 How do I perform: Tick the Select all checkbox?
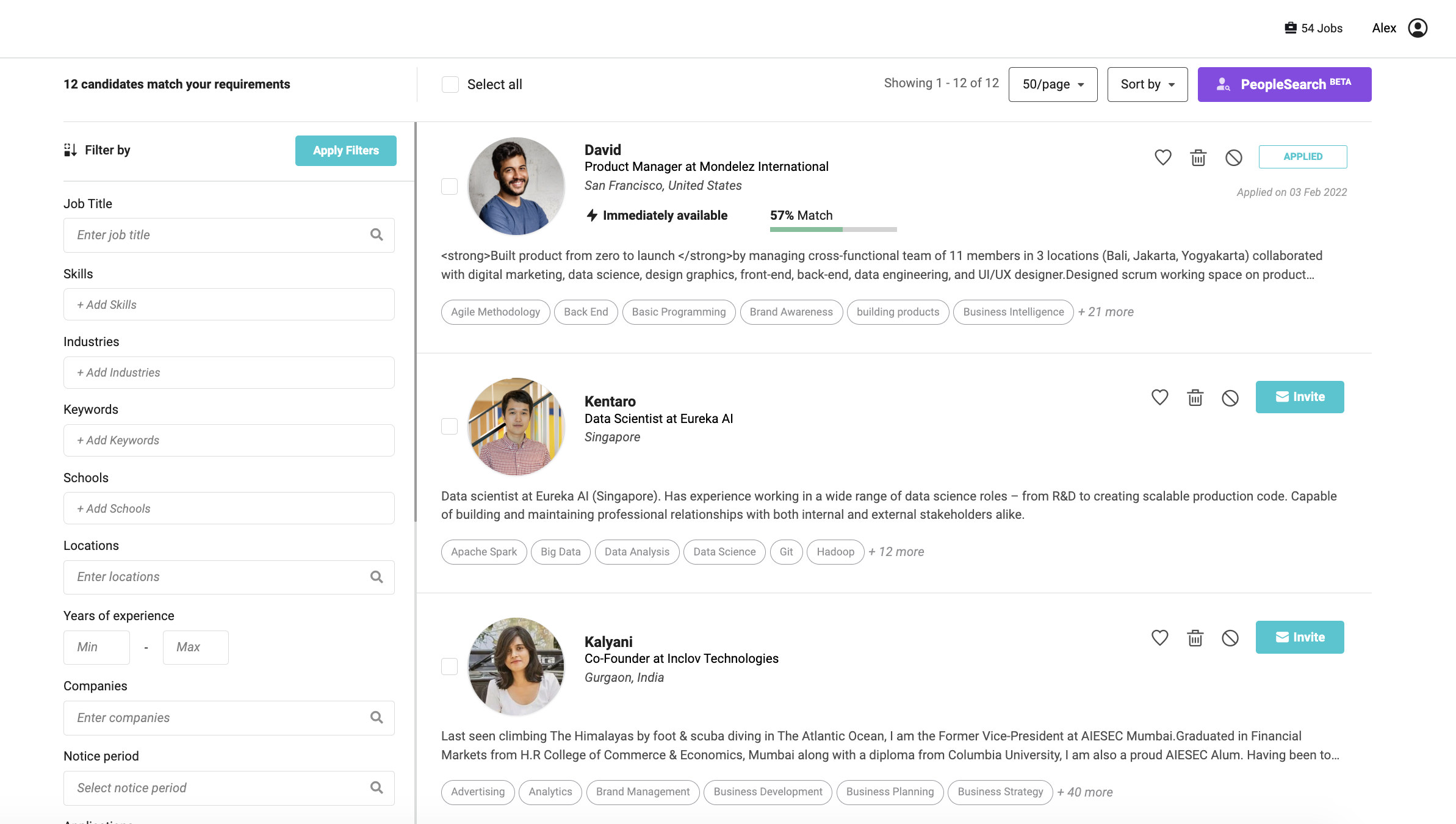(450, 85)
